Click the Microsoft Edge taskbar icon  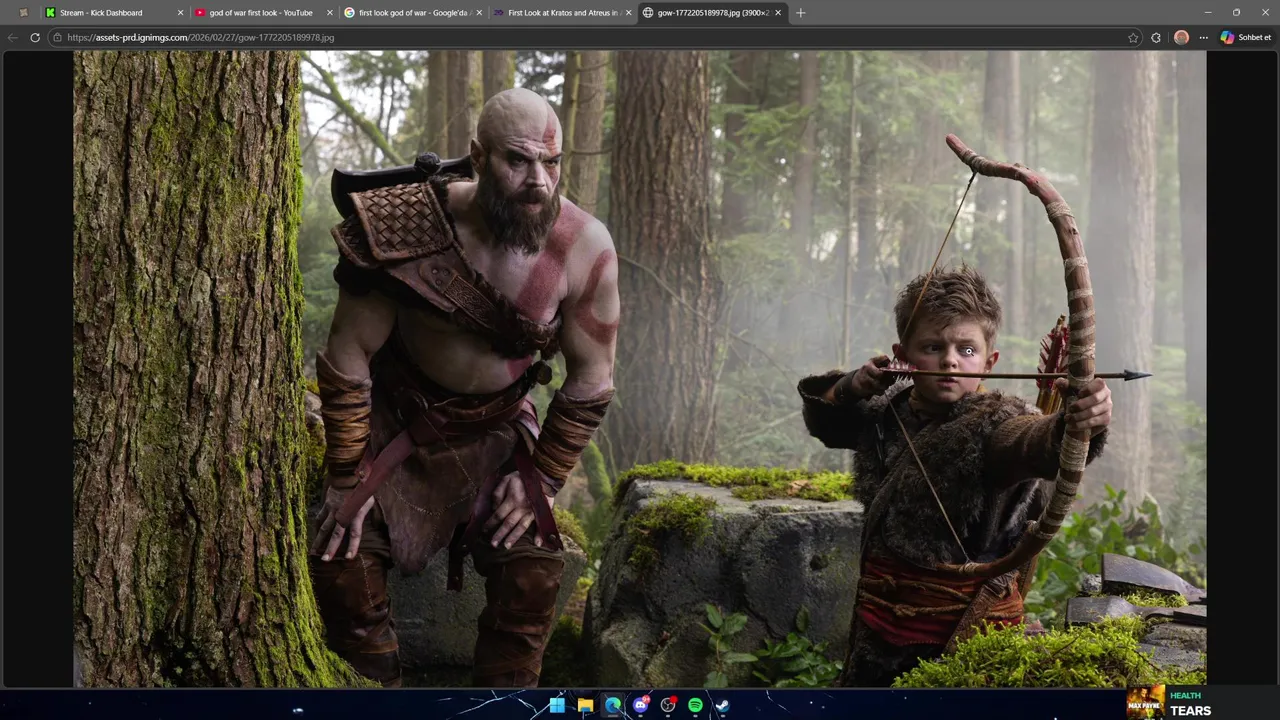tap(612, 705)
